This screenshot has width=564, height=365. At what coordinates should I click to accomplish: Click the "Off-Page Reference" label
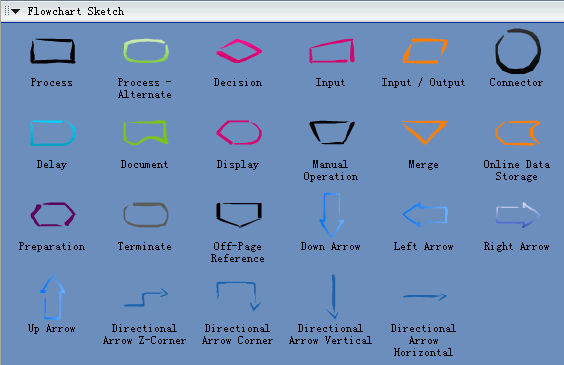click(x=238, y=252)
